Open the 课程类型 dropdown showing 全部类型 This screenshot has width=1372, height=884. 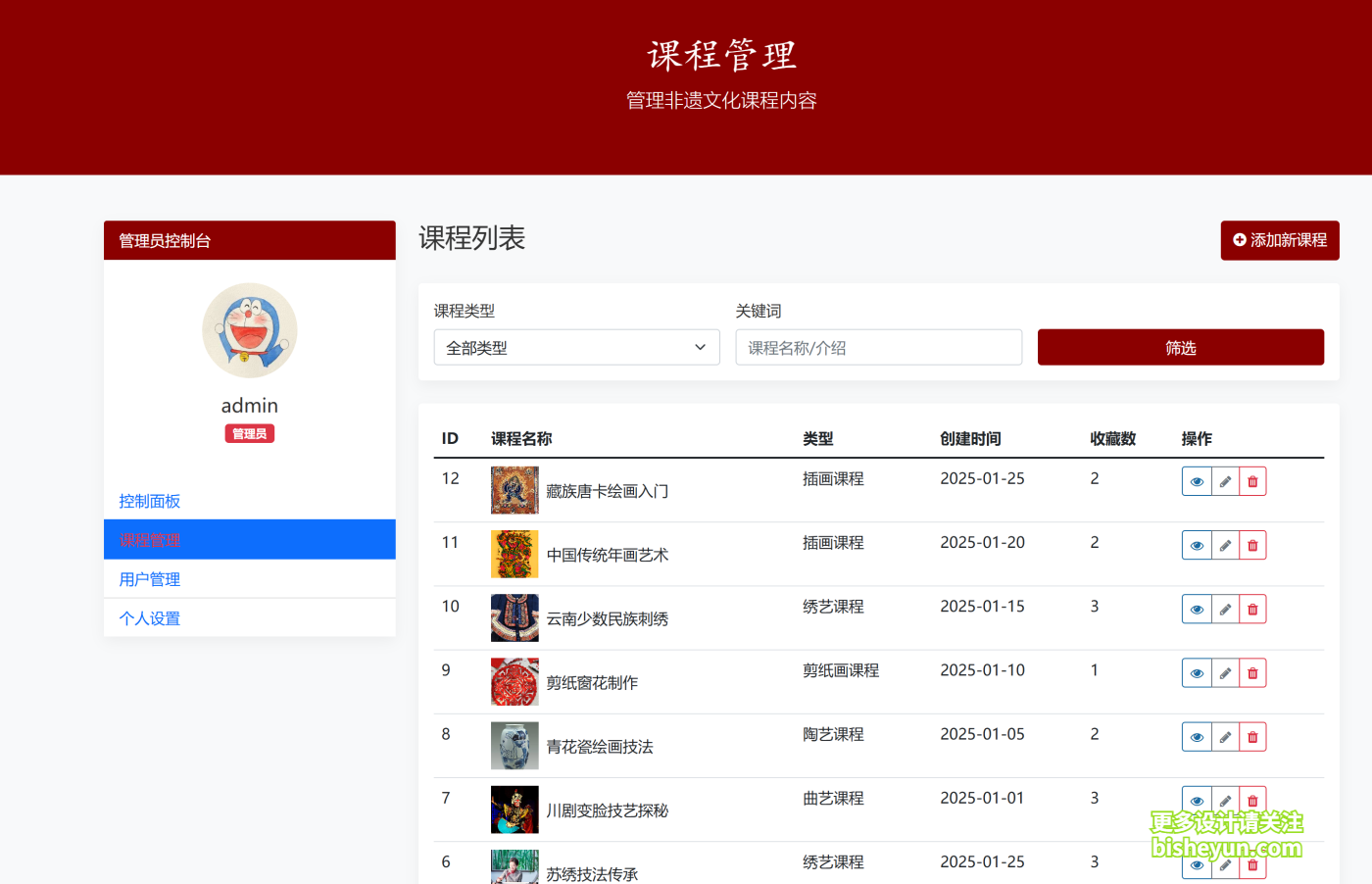(x=576, y=347)
